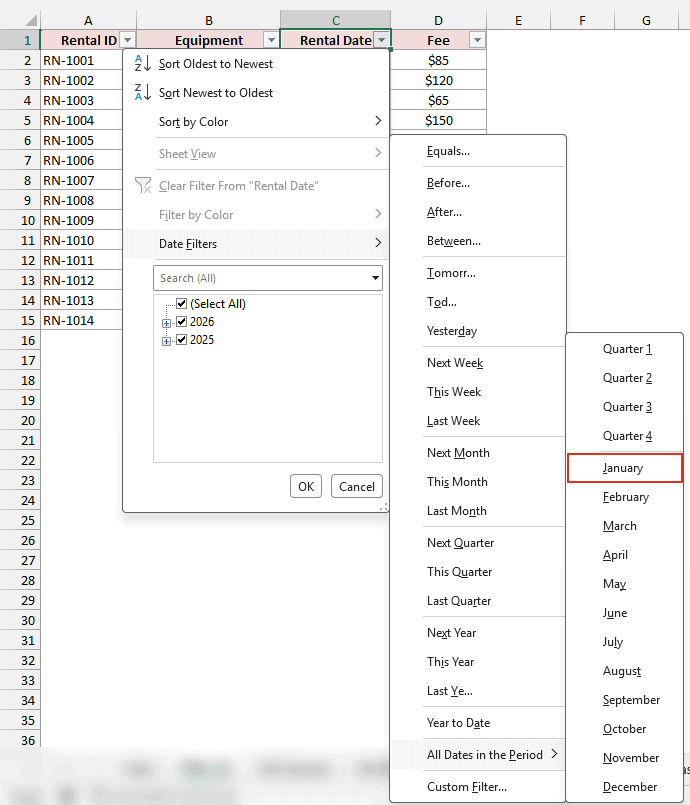This screenshot has height=805, width=690.
Task: Open All Dates in the Period submenu
Action: pos(478,755)
